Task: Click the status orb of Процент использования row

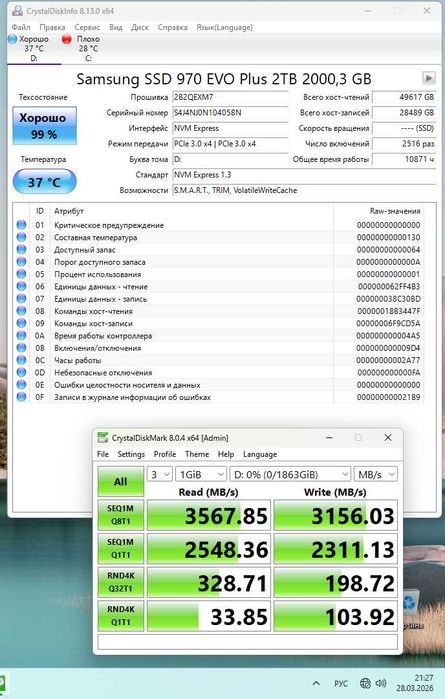Action: (x=21, y=274)
